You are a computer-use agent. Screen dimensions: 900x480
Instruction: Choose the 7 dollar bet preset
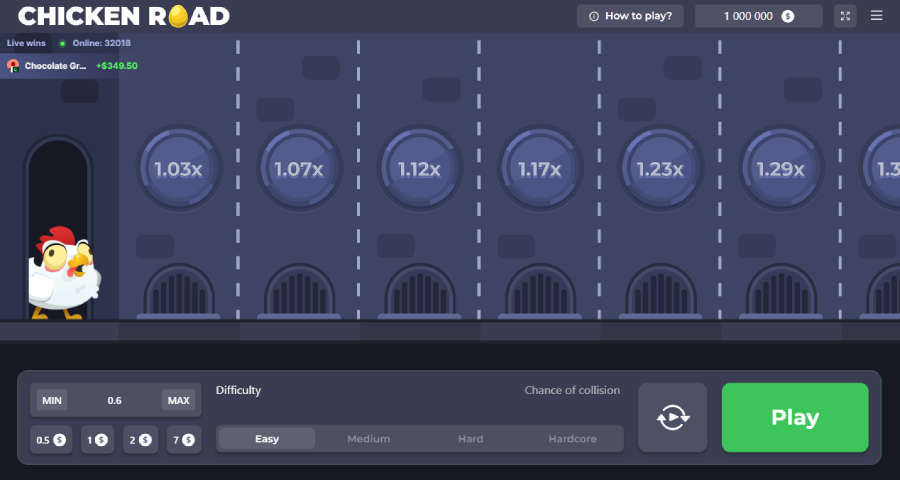coord(182,439)
